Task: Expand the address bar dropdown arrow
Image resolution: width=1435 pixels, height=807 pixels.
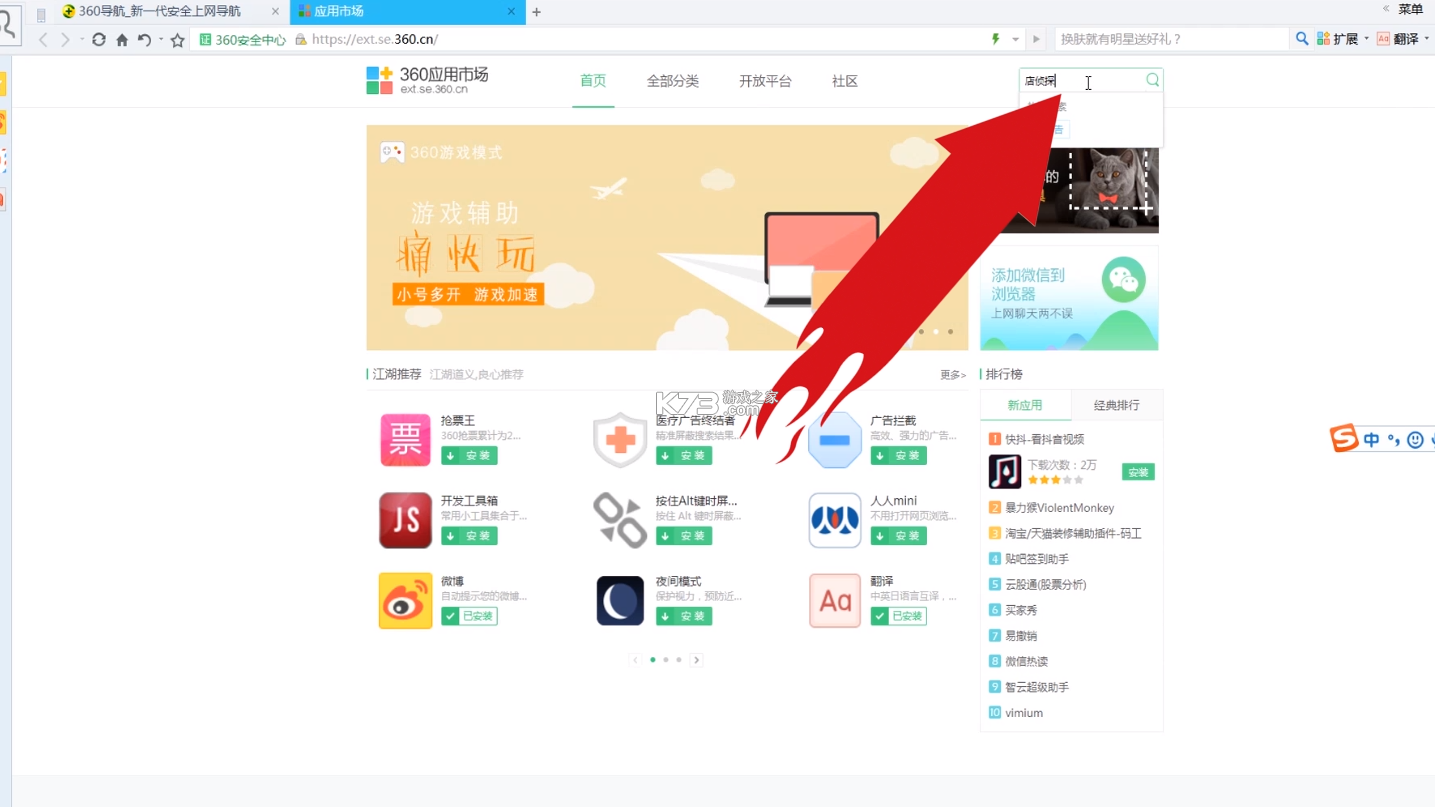Action: tap(1015, 40)
